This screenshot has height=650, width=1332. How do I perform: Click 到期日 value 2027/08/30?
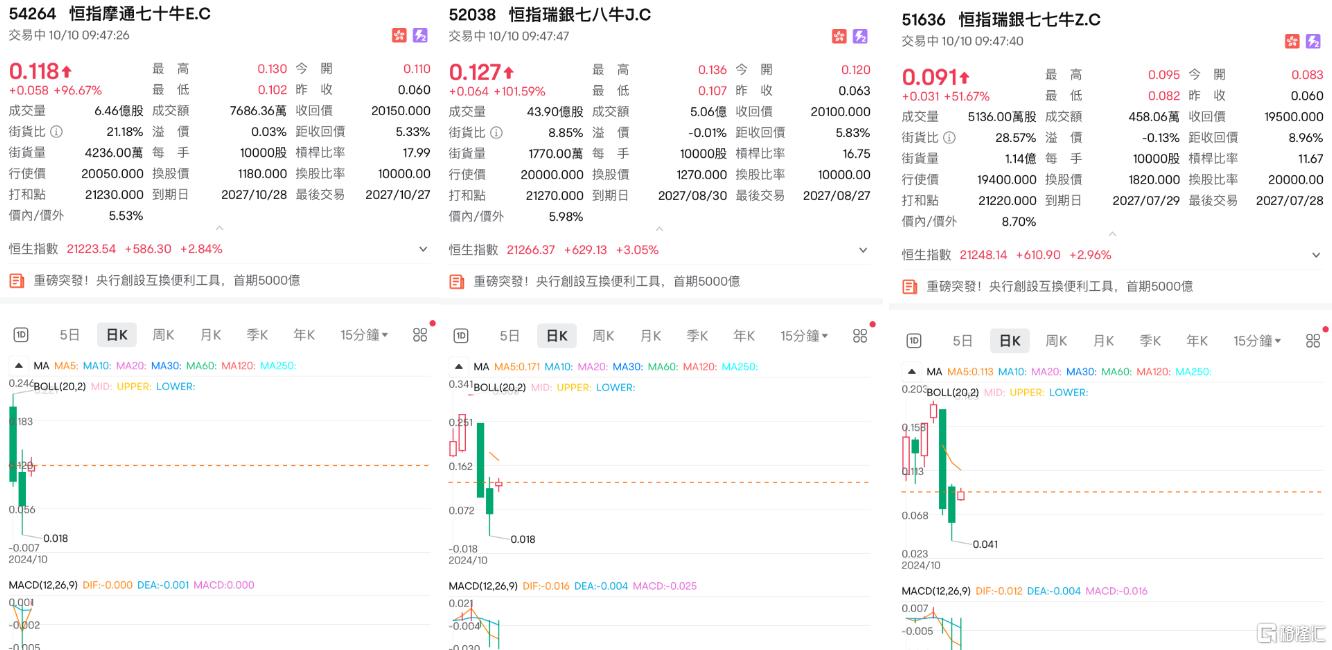pos(690,195)
